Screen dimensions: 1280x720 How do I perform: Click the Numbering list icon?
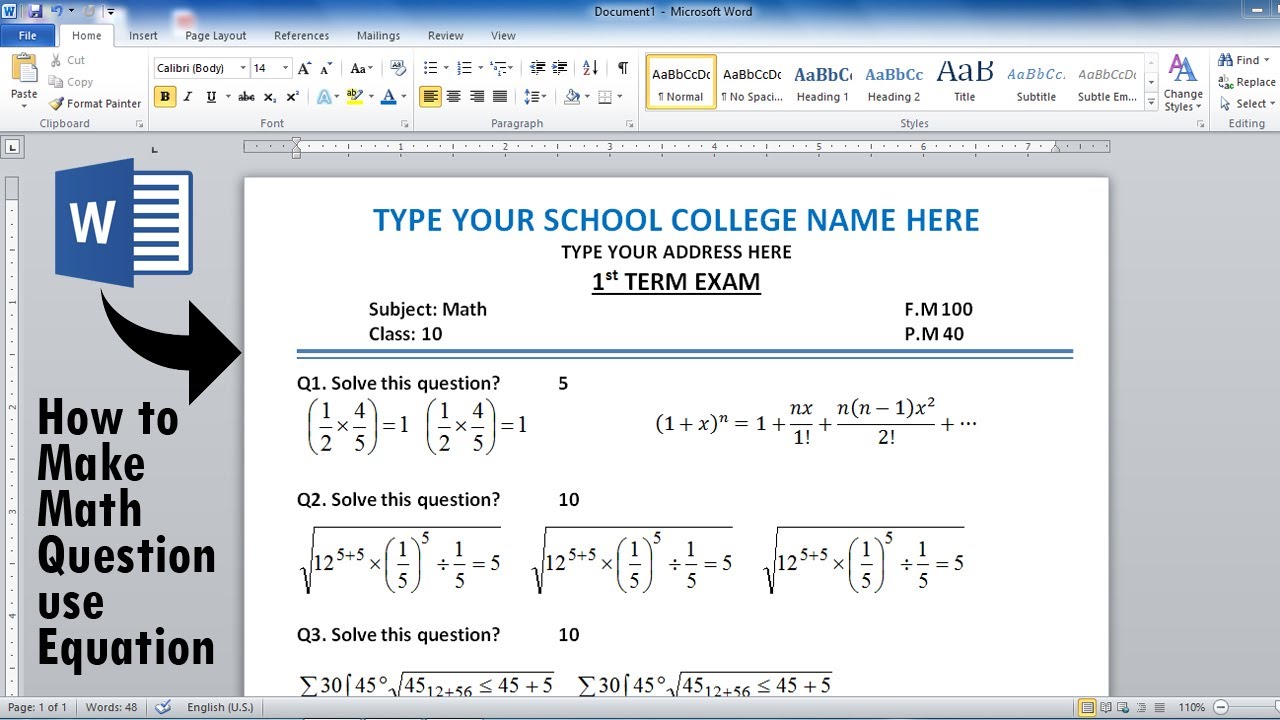click(x=464, y=68)
